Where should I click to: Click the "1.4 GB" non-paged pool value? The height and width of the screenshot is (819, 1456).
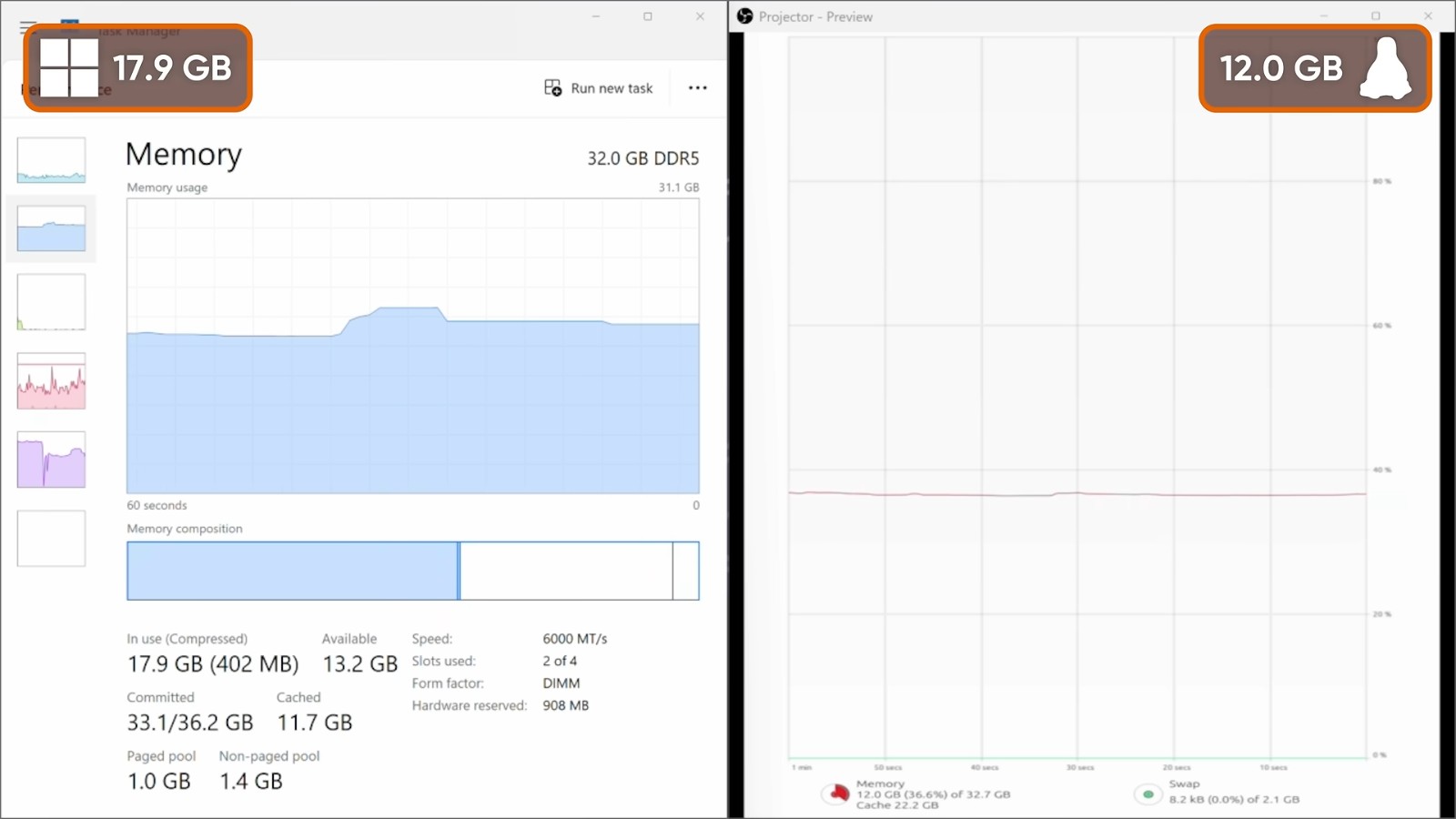point(251,782)
